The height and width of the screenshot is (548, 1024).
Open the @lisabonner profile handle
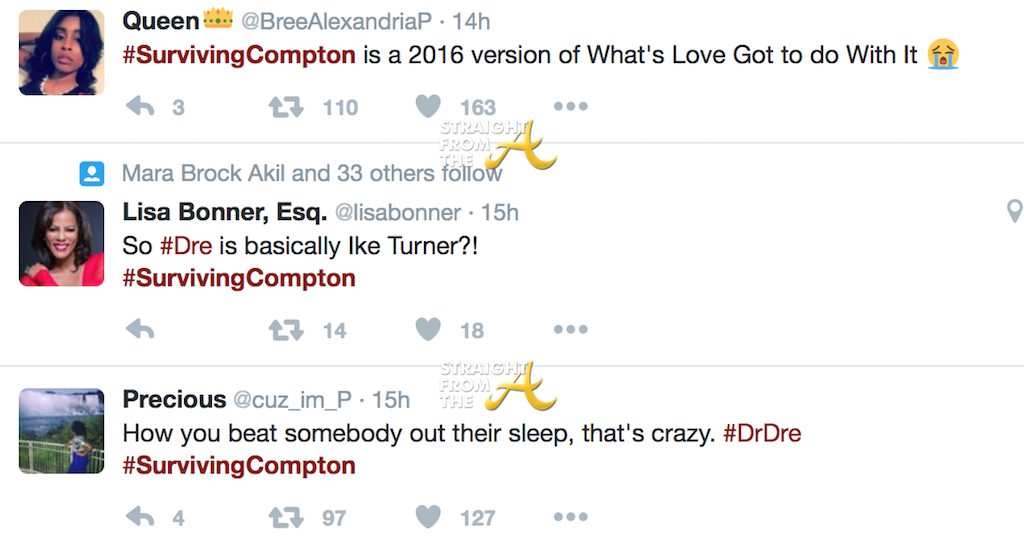pyautogui.click(x=396, y=212)
